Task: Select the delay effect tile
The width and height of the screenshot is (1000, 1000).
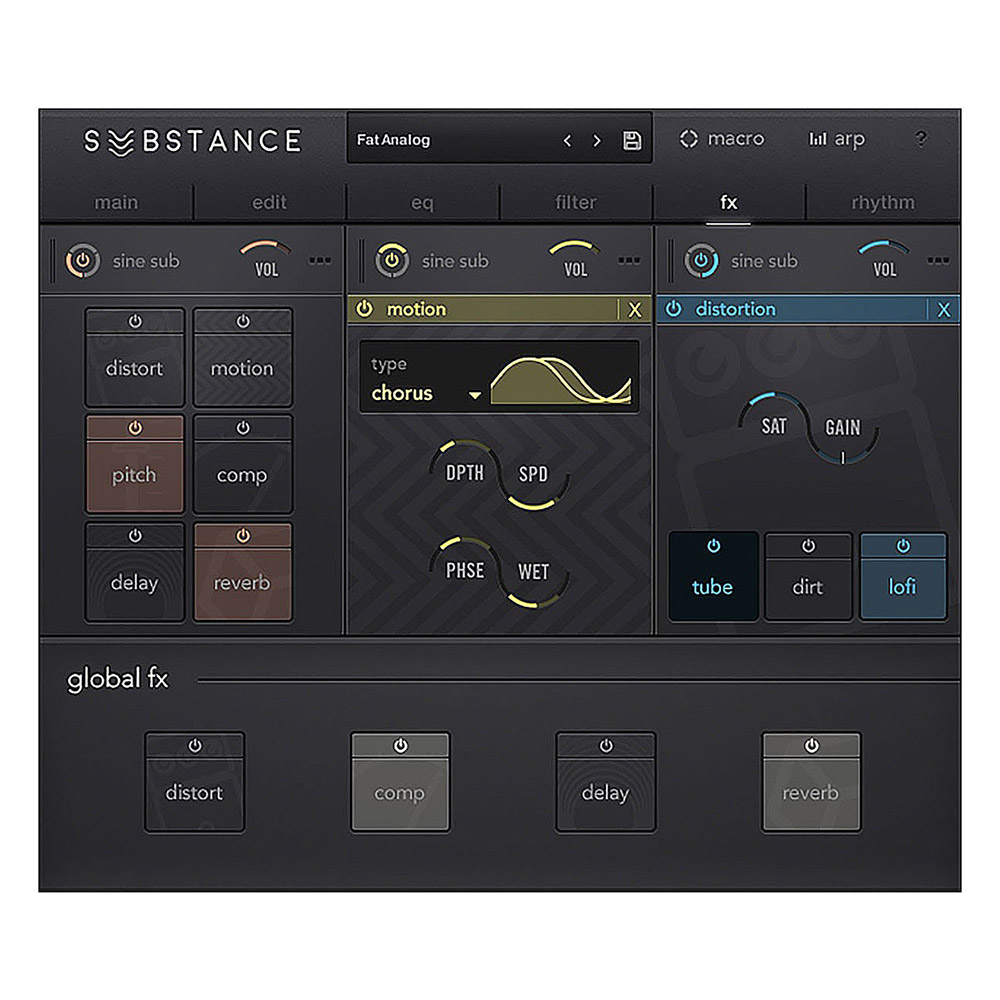Action: pyautogui.click(x=134, y=583)
